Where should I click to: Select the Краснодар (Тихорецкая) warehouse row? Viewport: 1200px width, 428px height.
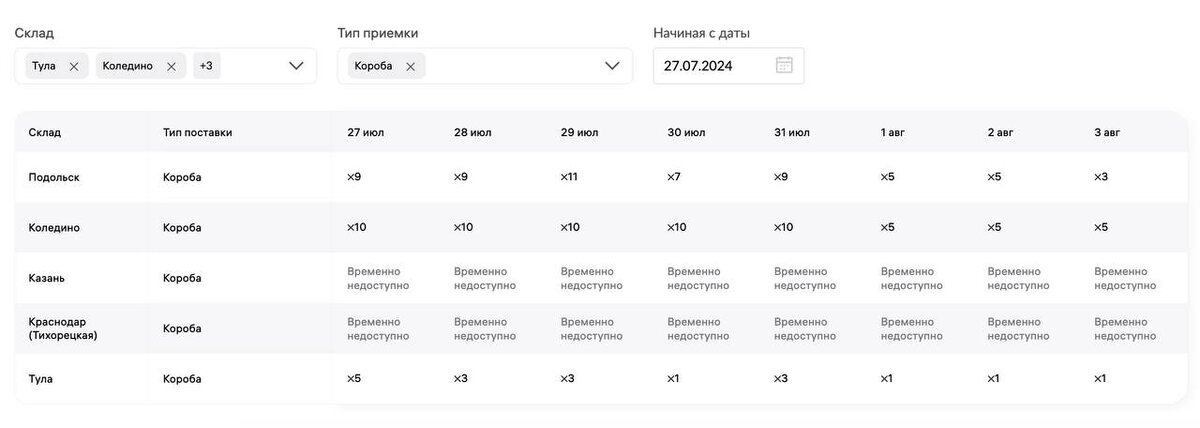pos(600,329)
